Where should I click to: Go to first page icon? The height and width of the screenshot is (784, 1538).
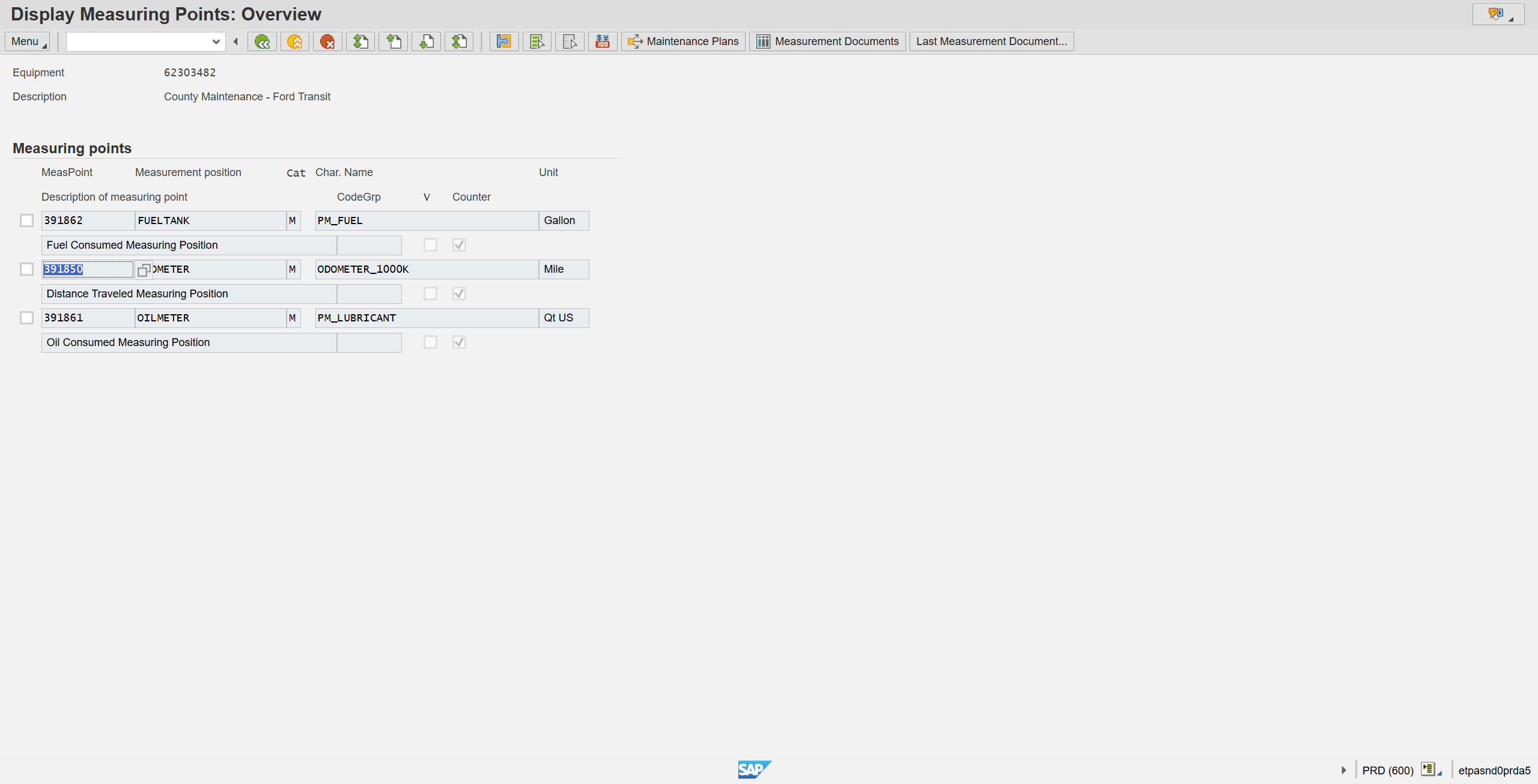point(360,41)
